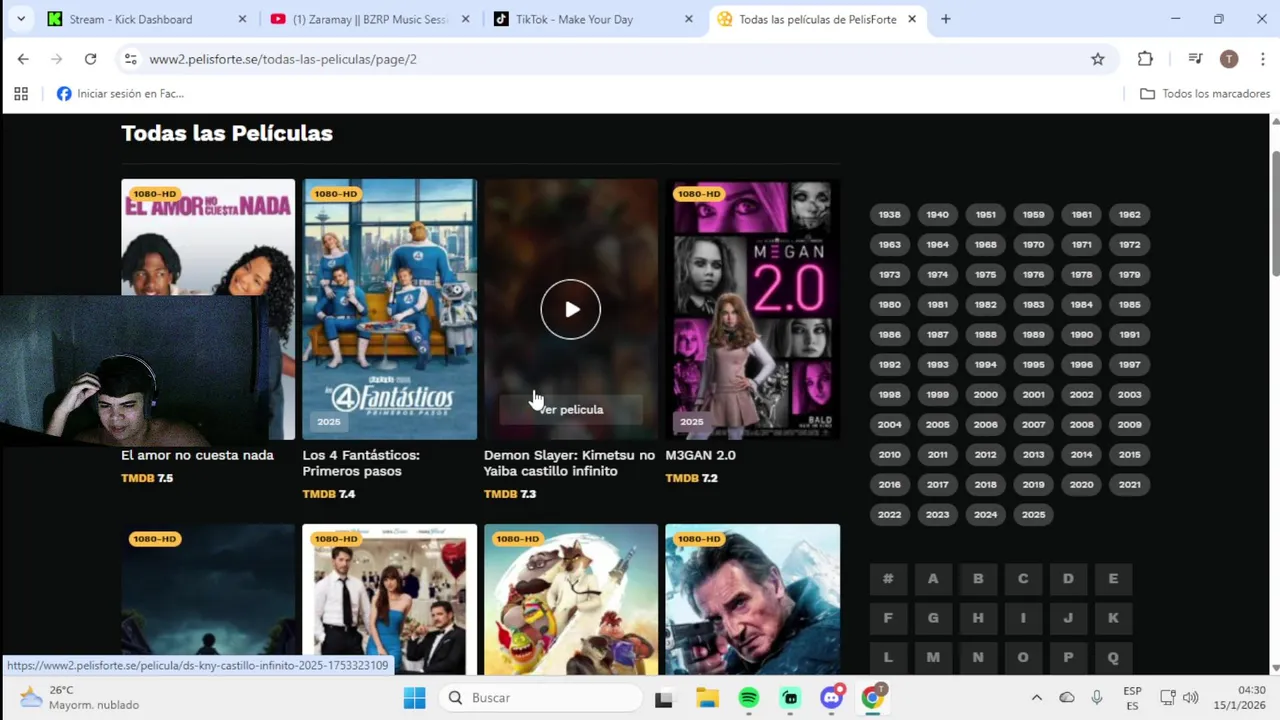Open Iniciar sesión en Facebook bookmark
Viewport: 1280px width, 720px height.
click(120, 93)
